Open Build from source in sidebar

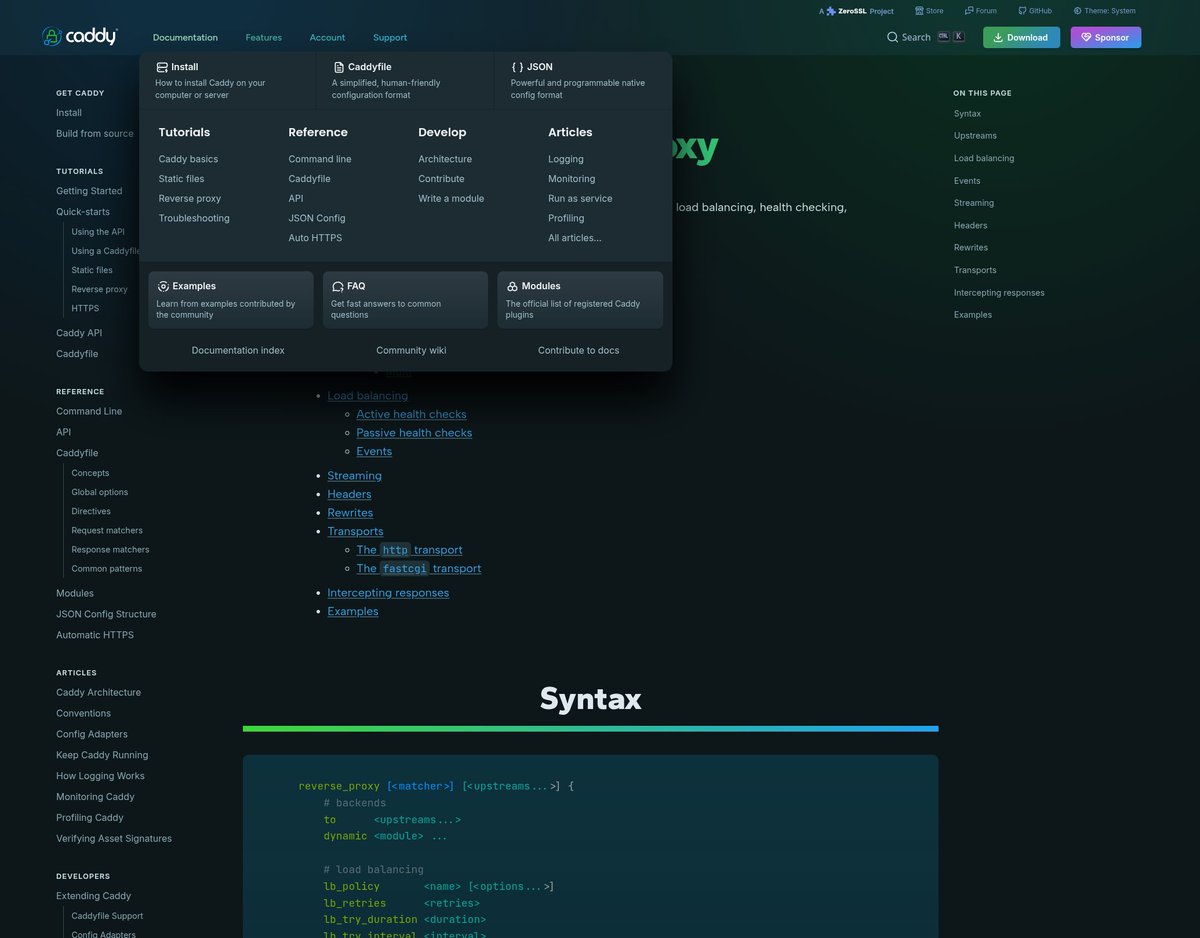pos(95,133)
